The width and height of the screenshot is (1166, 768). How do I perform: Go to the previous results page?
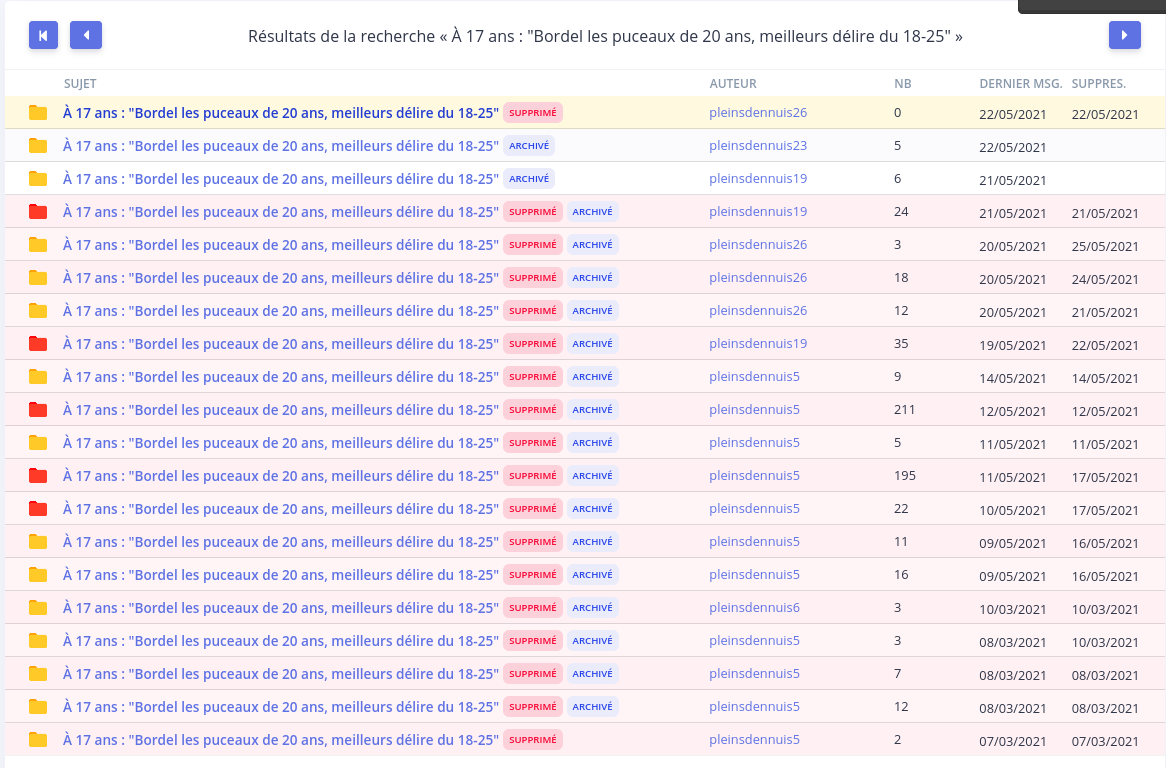coord(86,35)
